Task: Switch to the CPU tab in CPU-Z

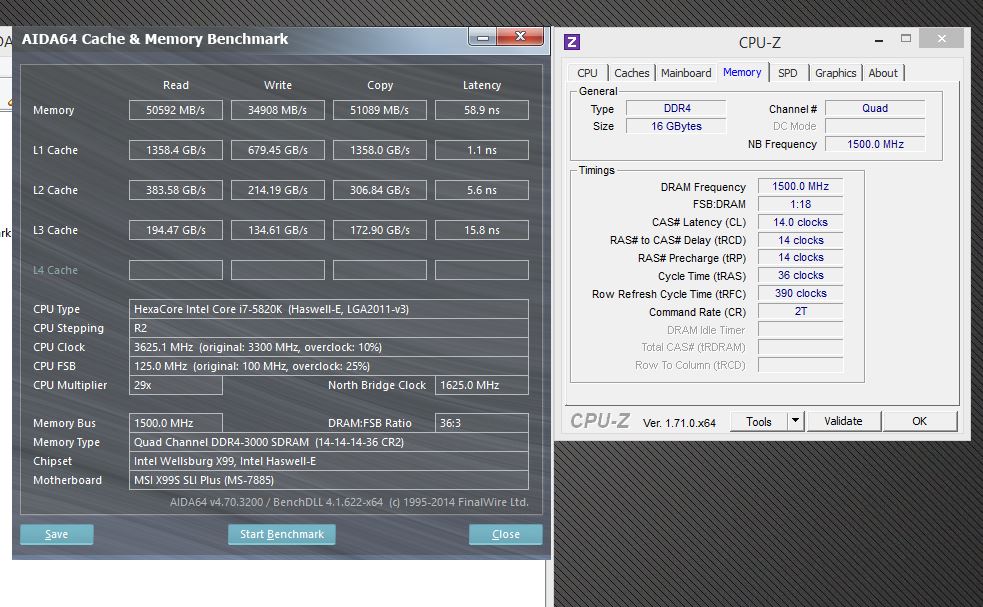Action: point(587,73)
